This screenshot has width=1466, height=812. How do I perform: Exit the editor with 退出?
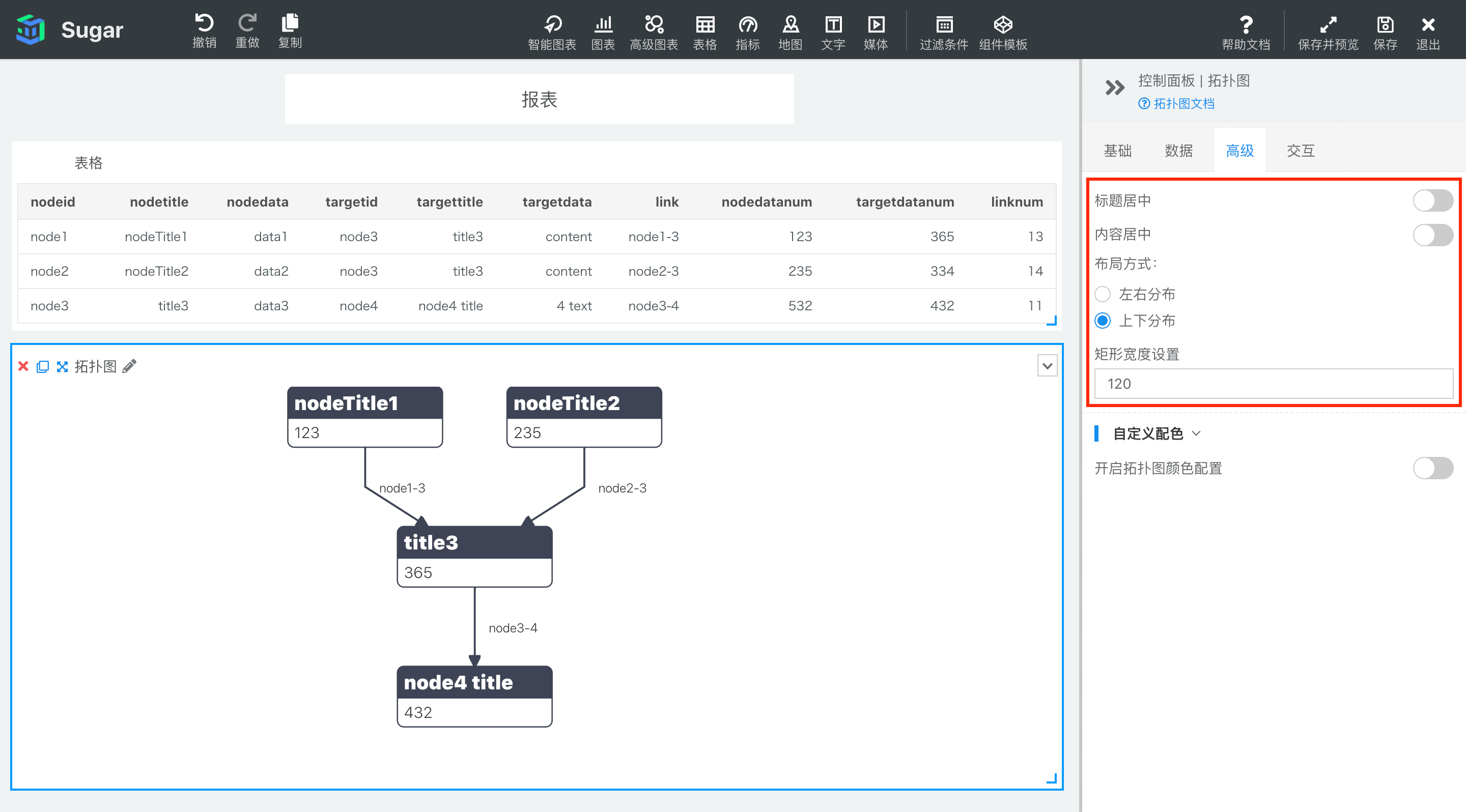tap(1428, 32)
